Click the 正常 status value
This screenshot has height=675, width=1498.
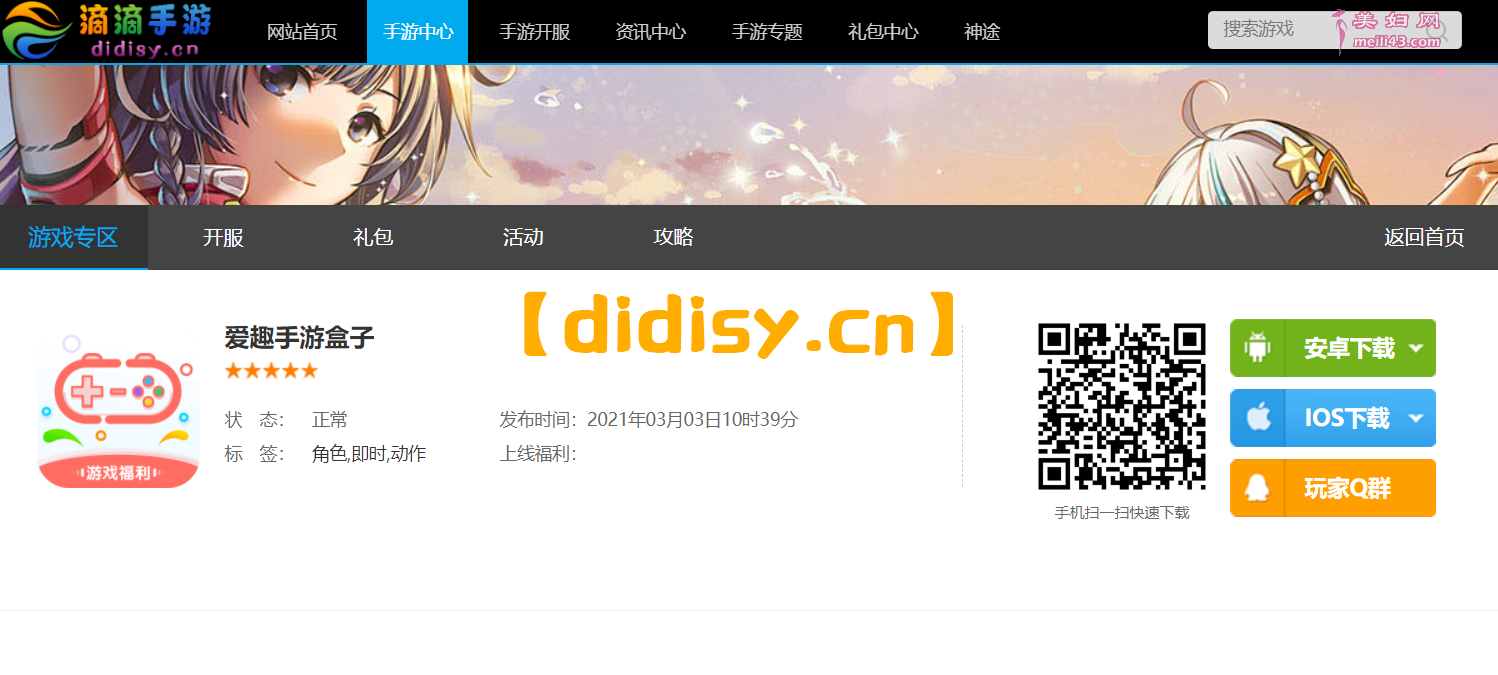click(330, 420)
